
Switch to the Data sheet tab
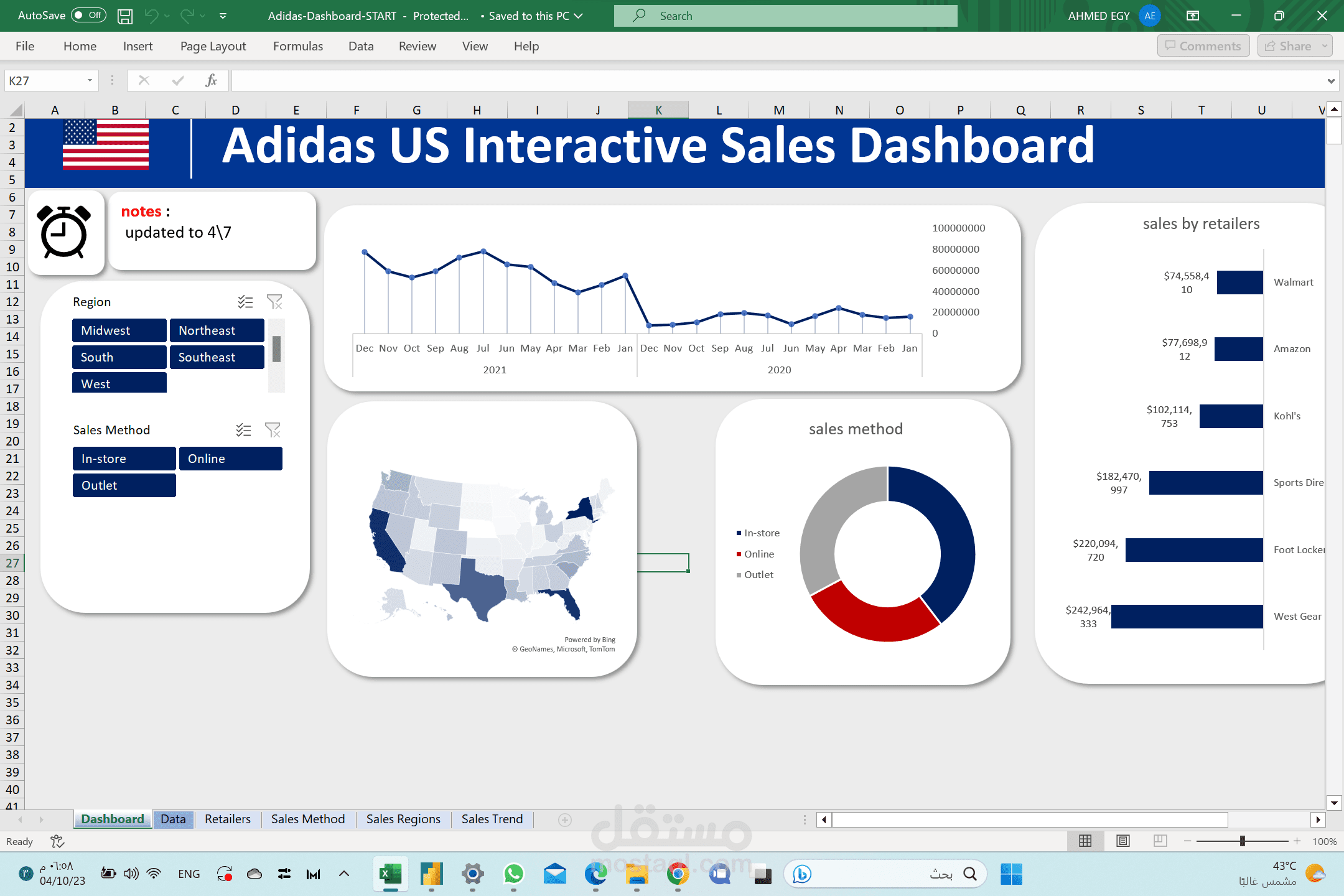(173, 819)
